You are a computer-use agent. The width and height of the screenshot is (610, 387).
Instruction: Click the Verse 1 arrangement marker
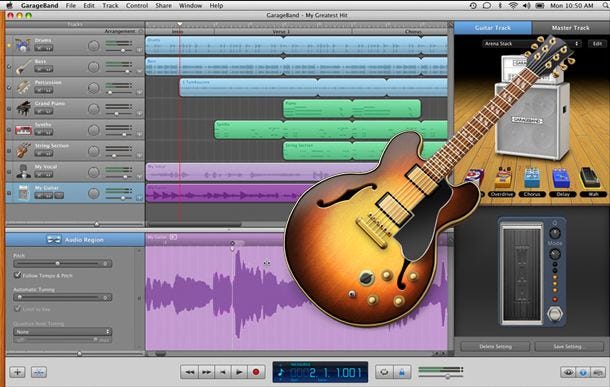coord(281,32)
